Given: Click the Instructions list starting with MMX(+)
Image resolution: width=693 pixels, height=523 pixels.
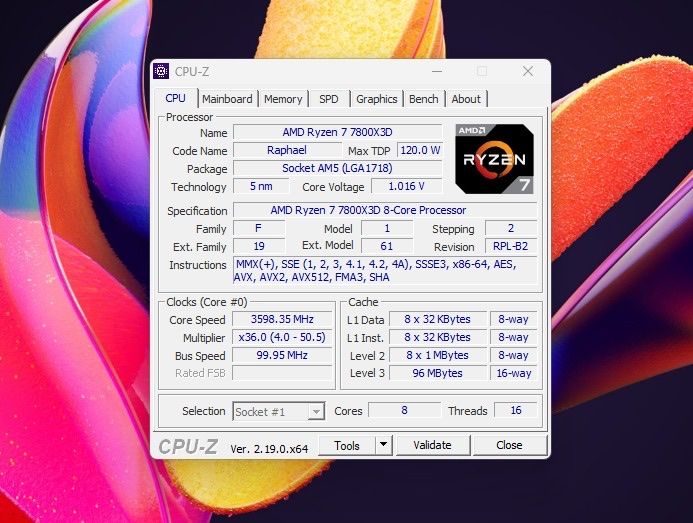Looking at the screenshot, I should click(385, 271).
